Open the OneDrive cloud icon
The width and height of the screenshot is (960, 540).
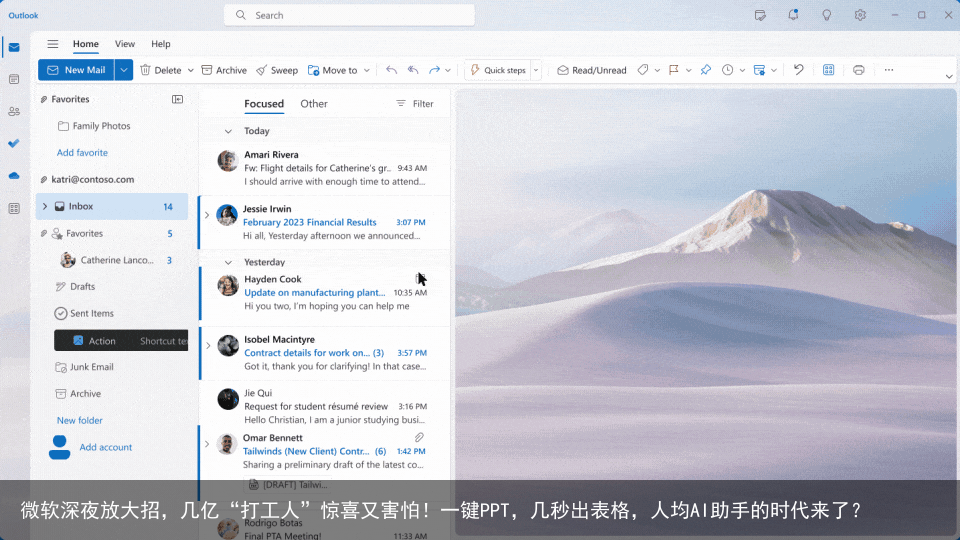14,176
